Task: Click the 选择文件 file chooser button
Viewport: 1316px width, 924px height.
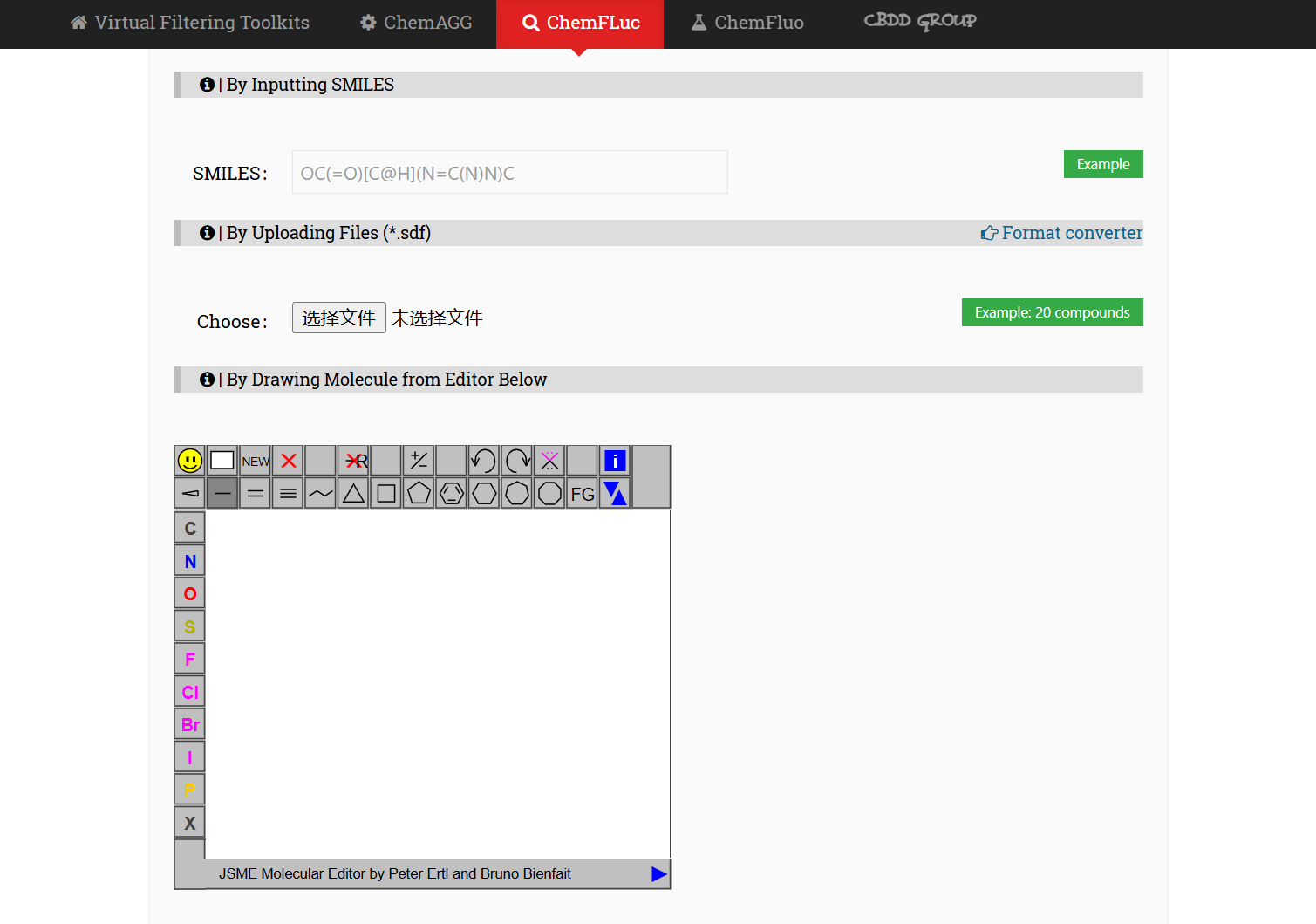Action: pyautogui.click(x=339, y=318)
